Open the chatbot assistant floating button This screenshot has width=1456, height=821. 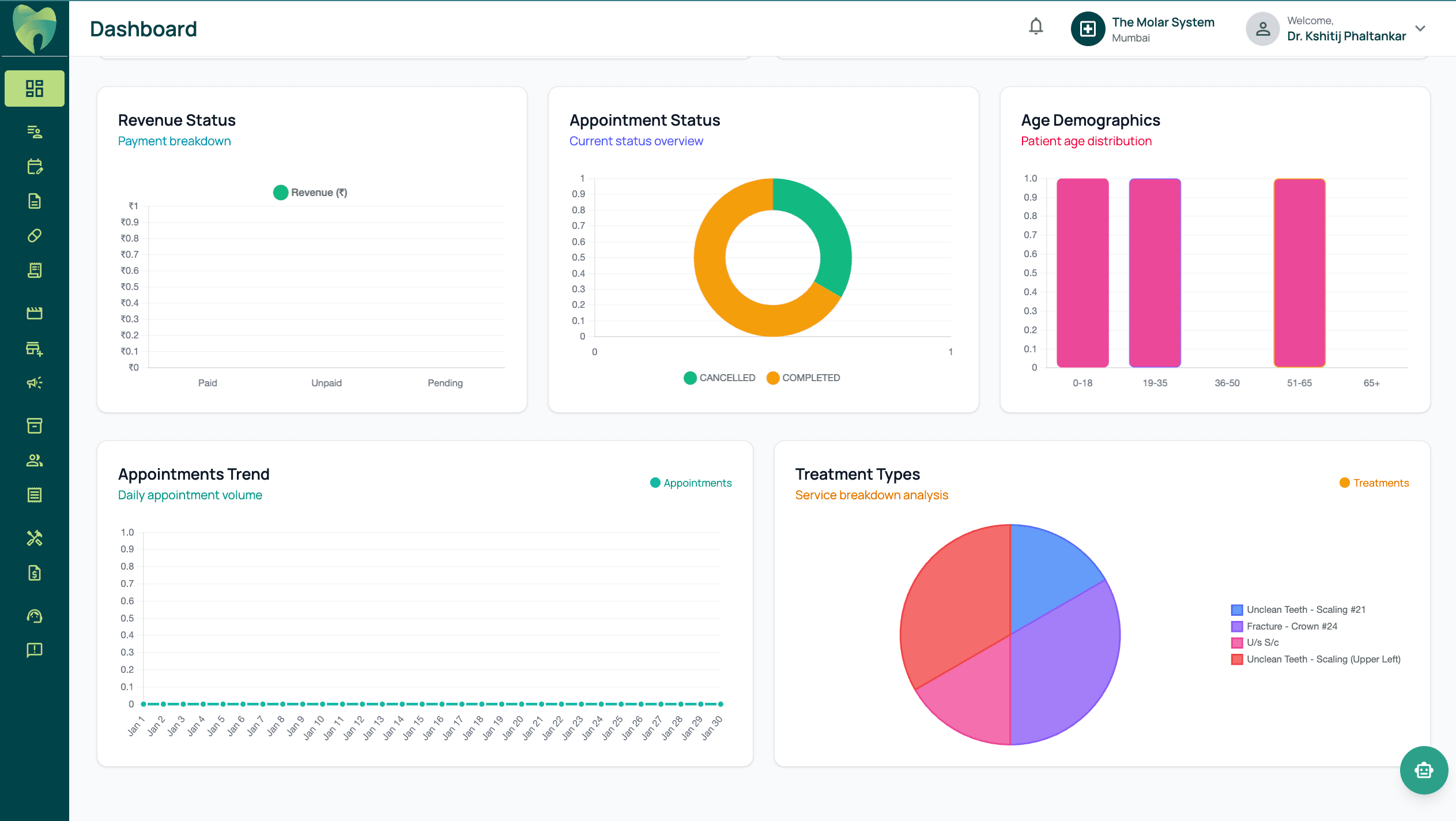(1423, 770)
